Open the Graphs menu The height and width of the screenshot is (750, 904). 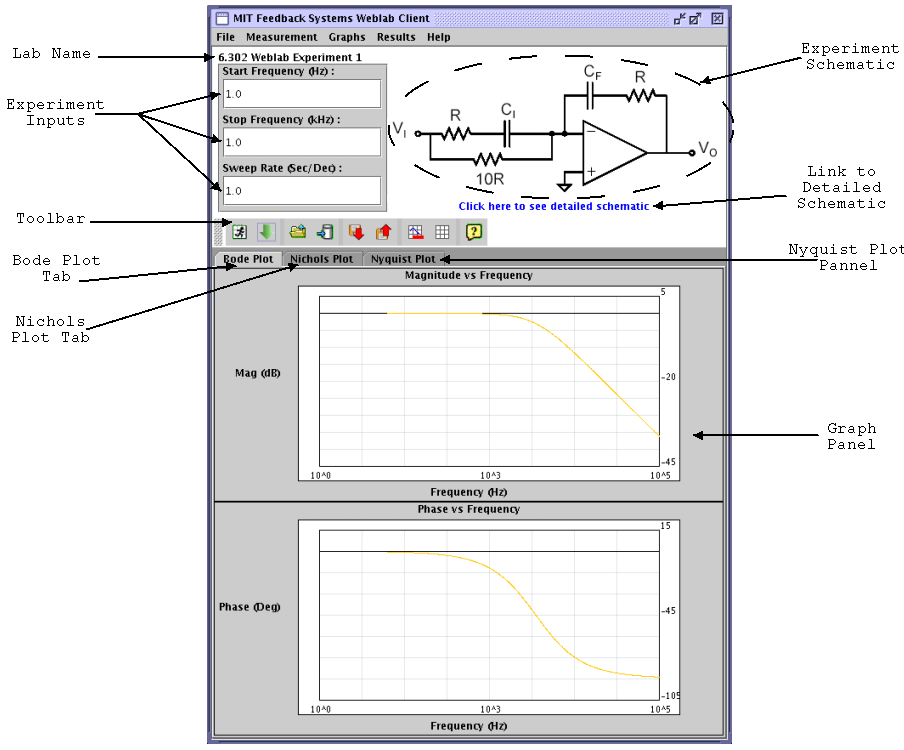(346, 37)
